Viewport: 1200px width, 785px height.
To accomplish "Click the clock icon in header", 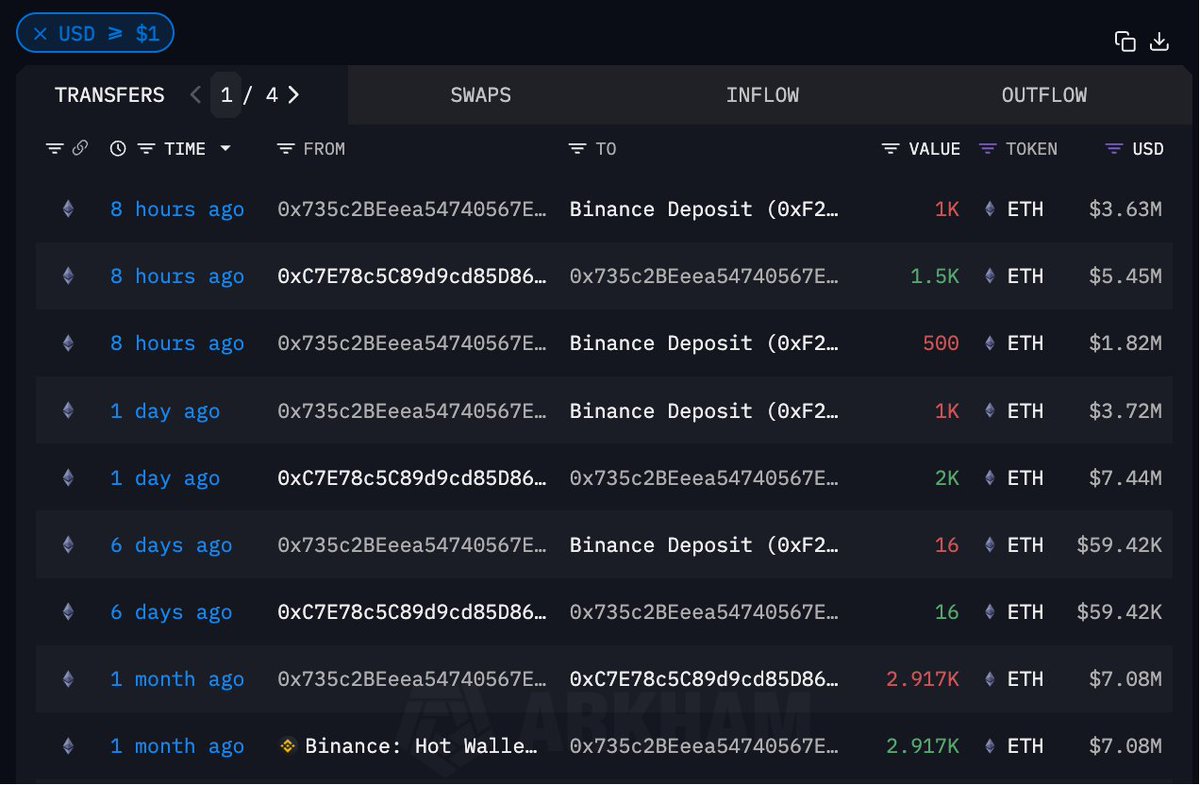I will 118,149.
